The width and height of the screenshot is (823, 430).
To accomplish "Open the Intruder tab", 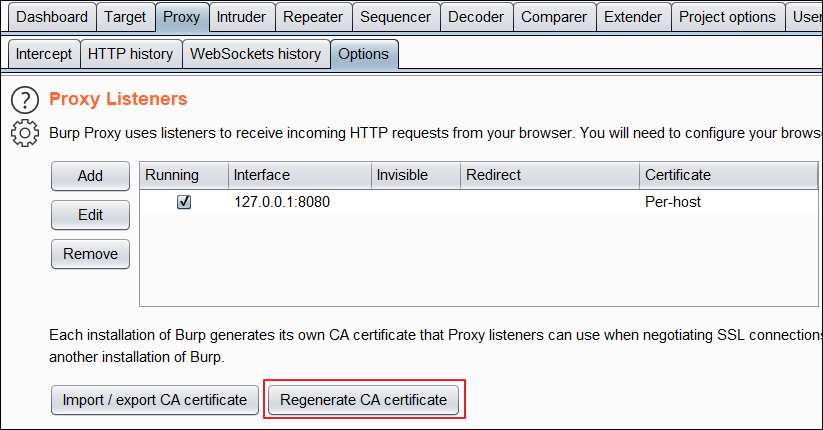I will (x=241, y=17).
